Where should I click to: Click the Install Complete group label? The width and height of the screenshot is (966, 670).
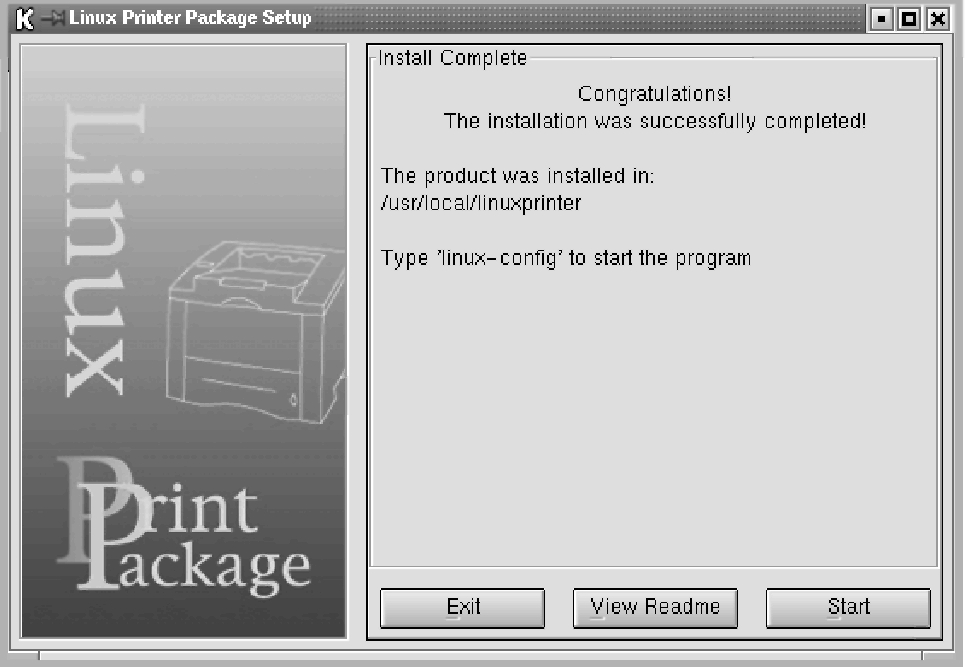(453, 58)
